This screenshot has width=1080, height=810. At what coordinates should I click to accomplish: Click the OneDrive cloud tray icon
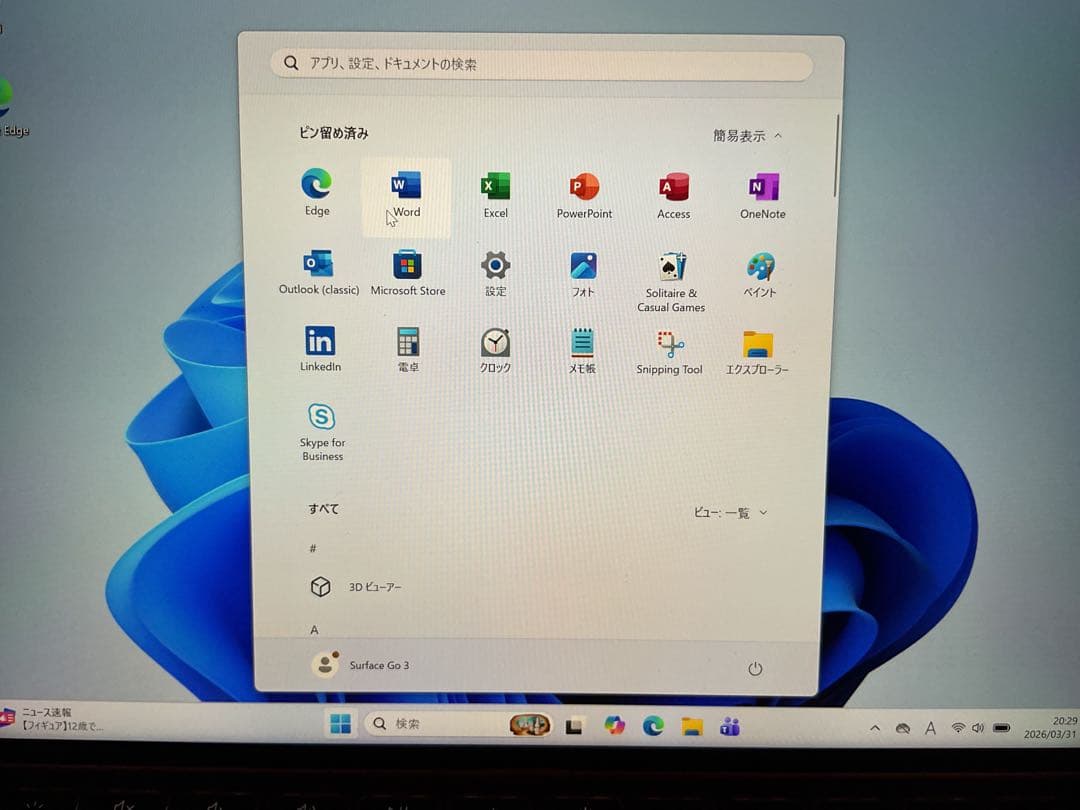902,729
